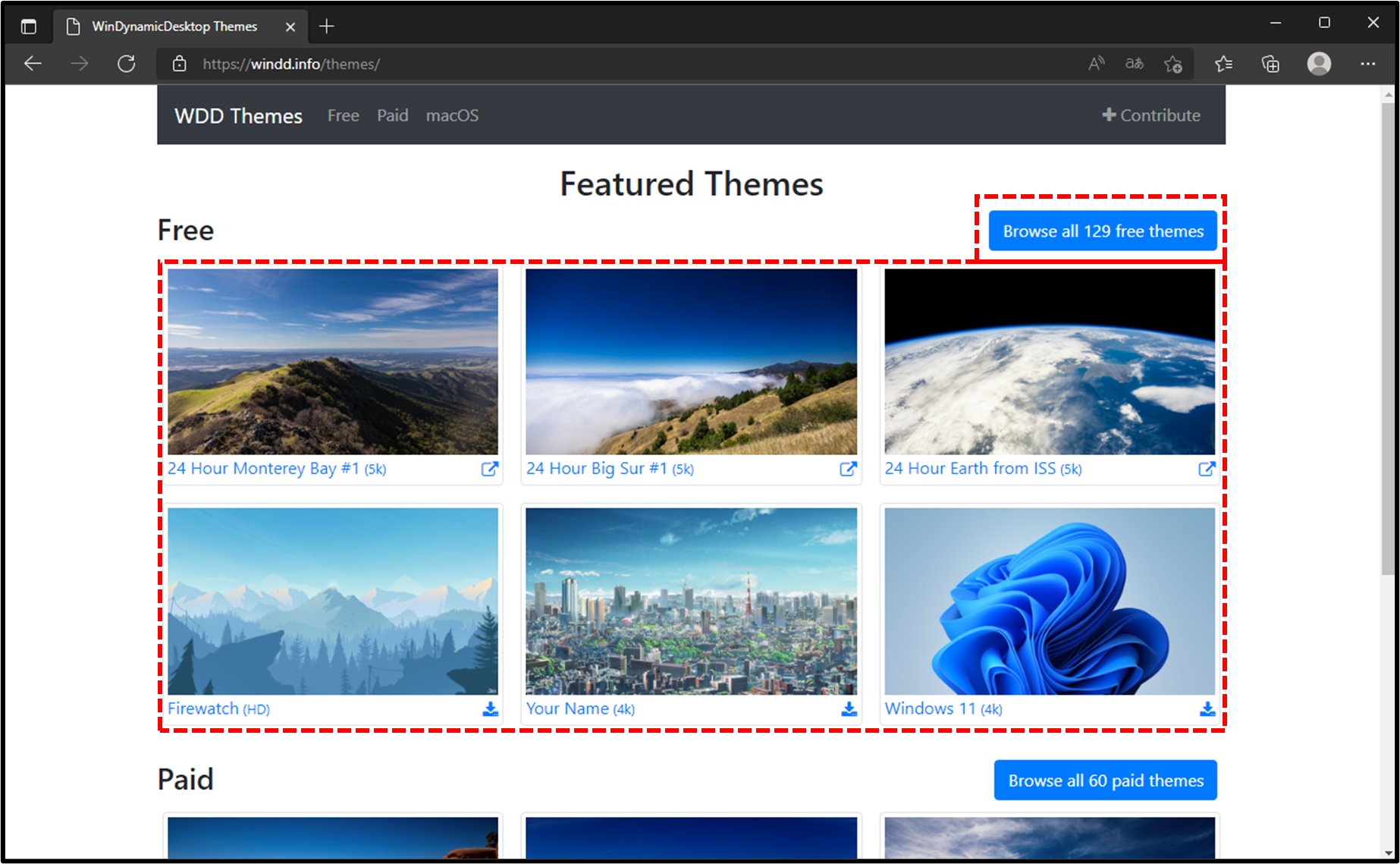Open the Firewatch (HD) theme link

218,708
